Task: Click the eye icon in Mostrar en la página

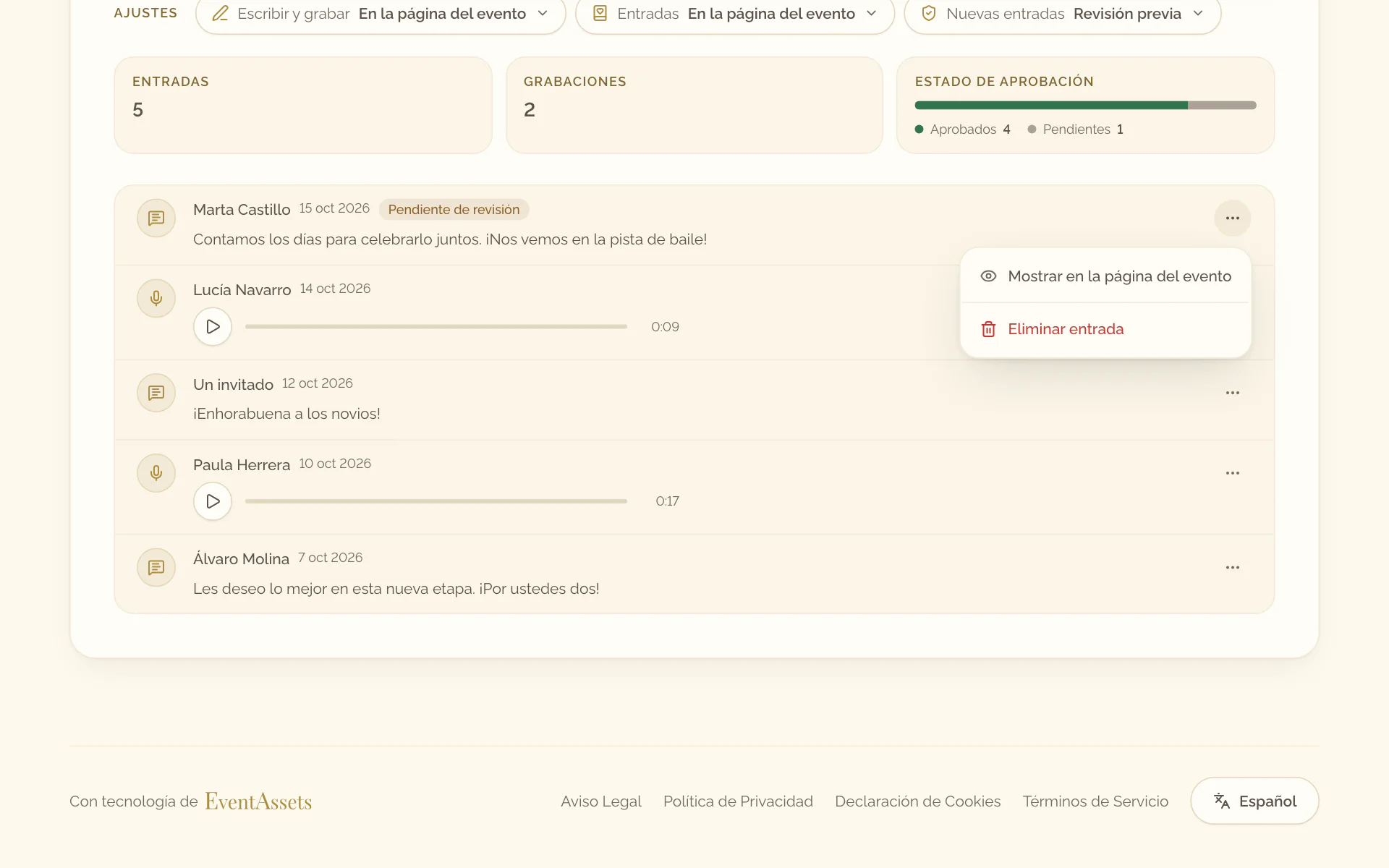Action: pyautogui.click(x=988, y=276)
